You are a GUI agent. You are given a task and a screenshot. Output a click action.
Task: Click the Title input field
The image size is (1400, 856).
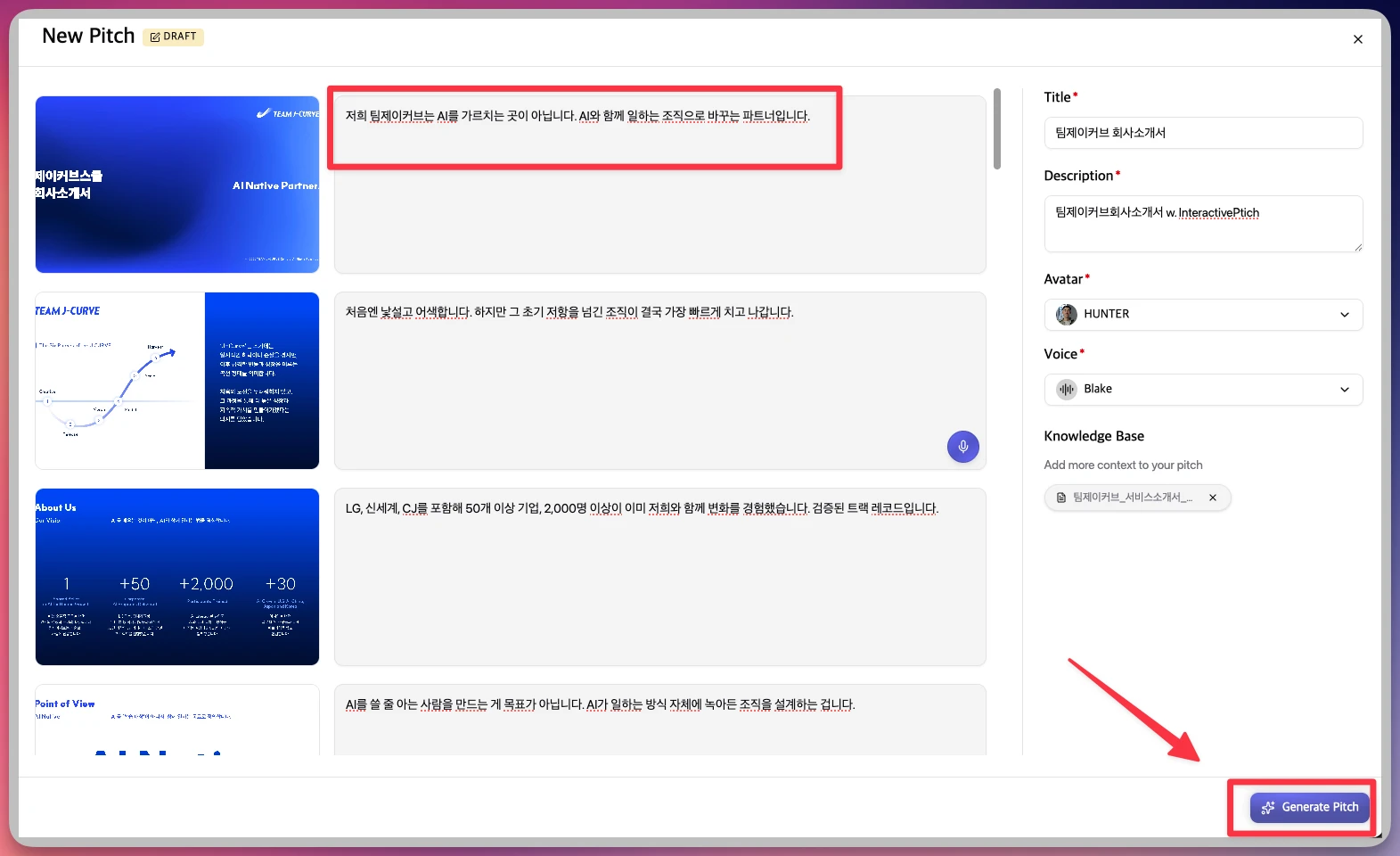[1202, 133]
